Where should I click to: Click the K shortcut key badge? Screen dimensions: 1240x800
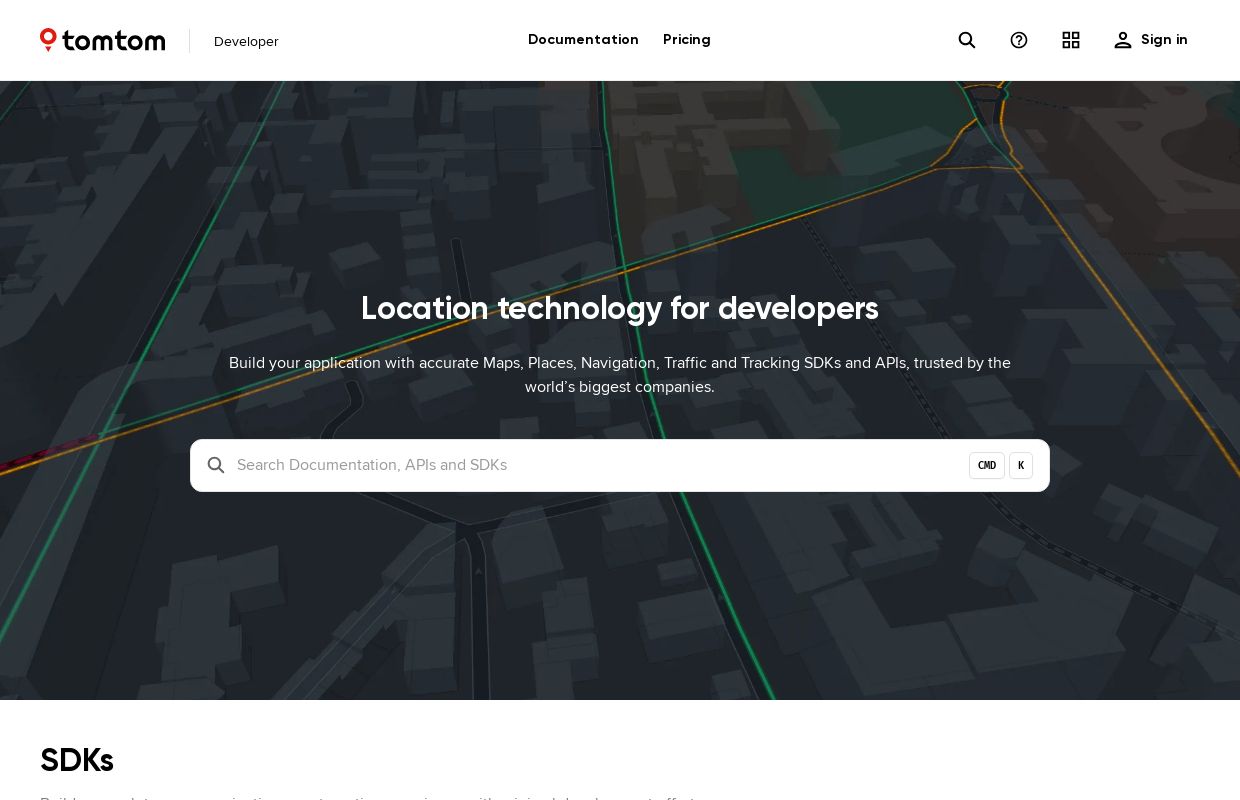click(x=1021, y=465)
